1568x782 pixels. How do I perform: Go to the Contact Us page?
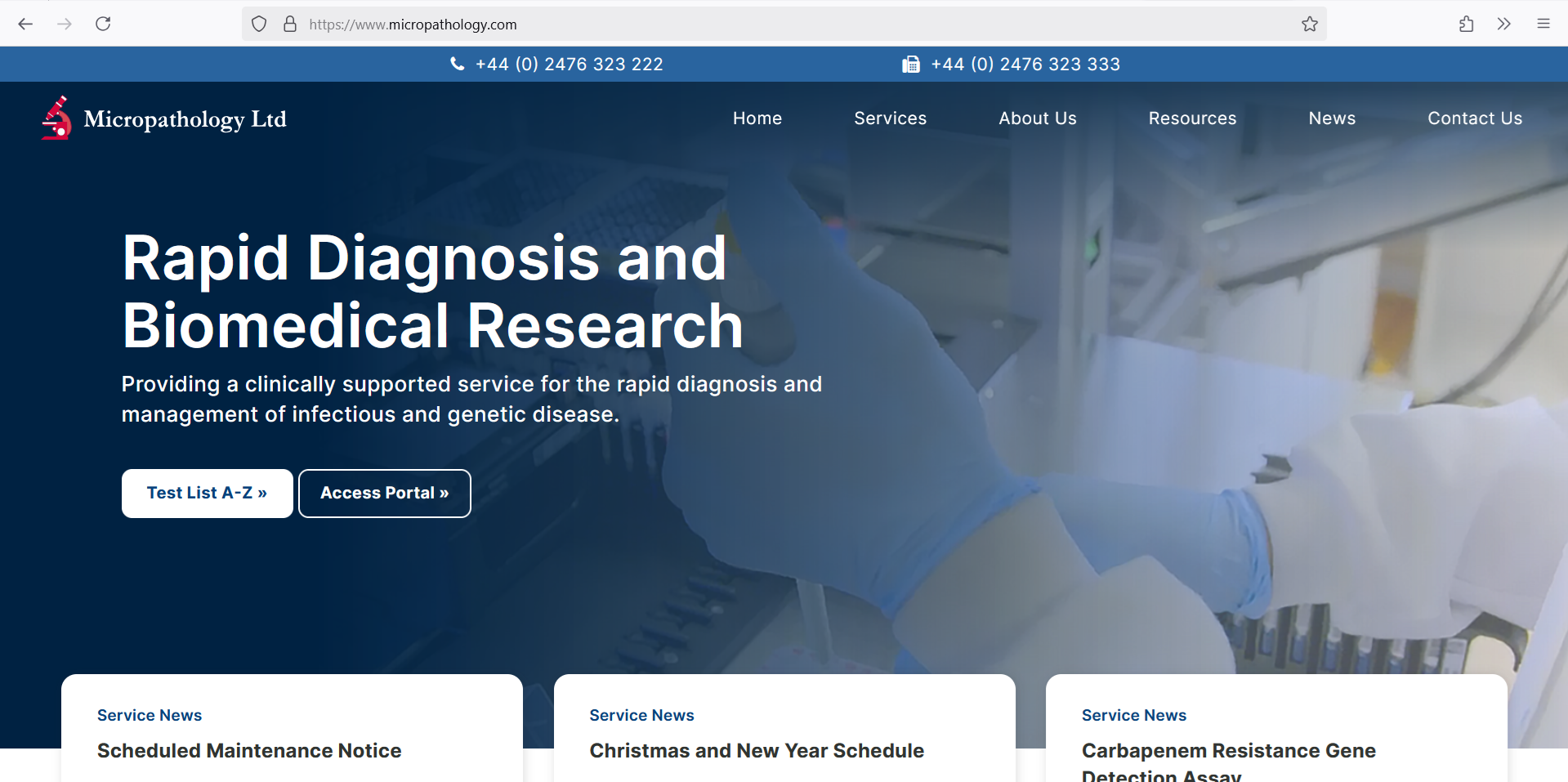coord(1474,118)
